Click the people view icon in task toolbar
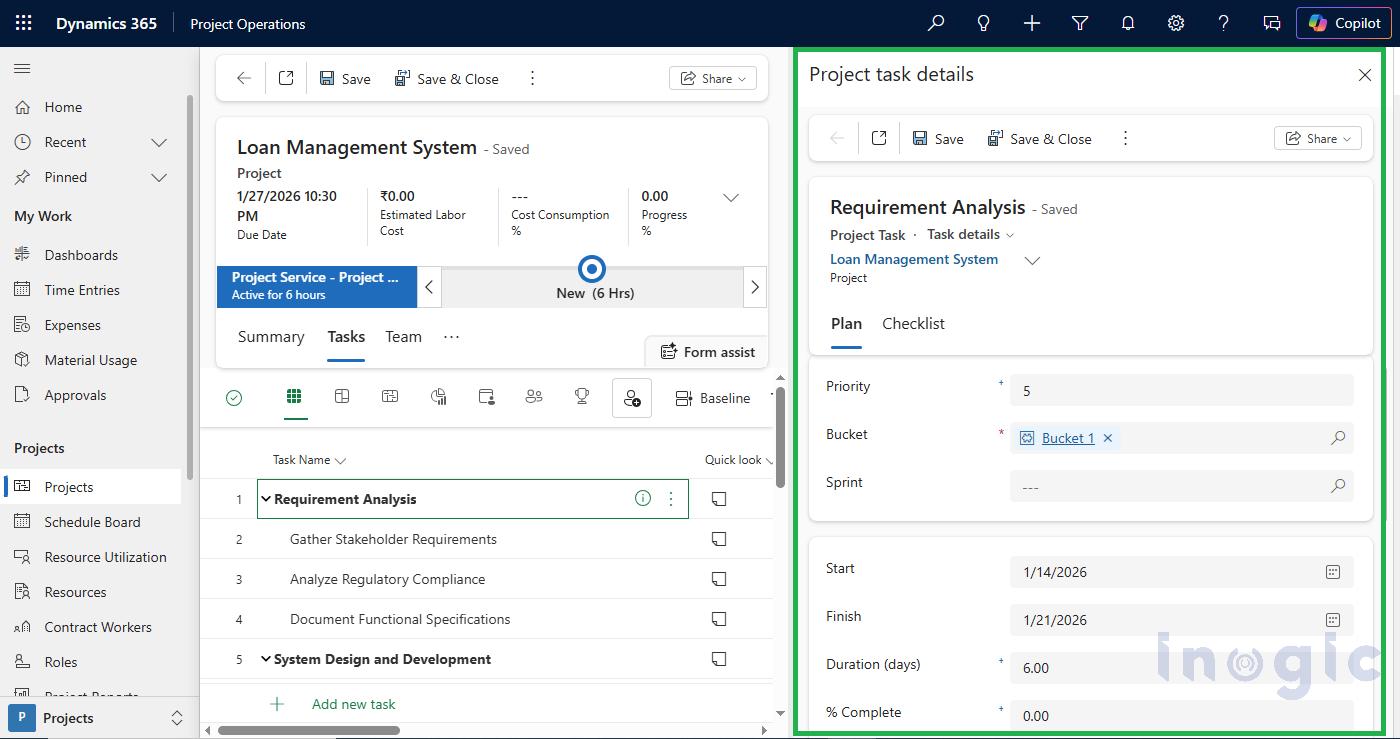Image resolution: width=1400 pixels, height=739 pixels. [x=533, y=397]
